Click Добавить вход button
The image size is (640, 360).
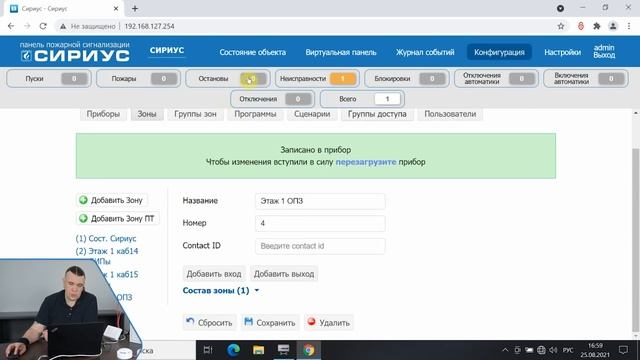tap(214, 274)
